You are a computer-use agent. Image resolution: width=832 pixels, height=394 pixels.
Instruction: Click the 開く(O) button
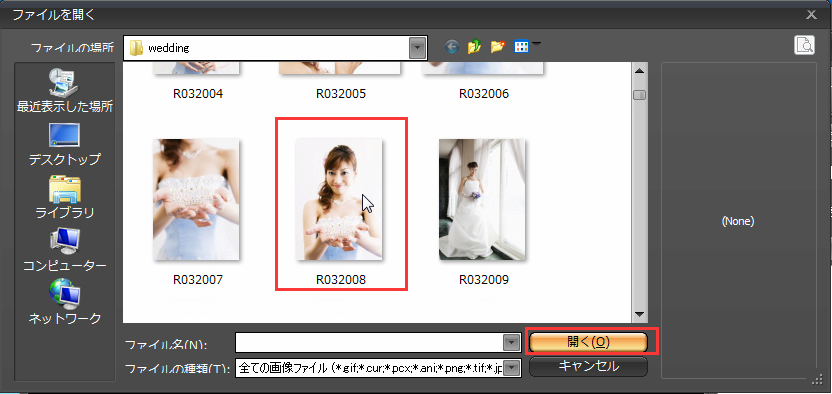tap(588, 342)
